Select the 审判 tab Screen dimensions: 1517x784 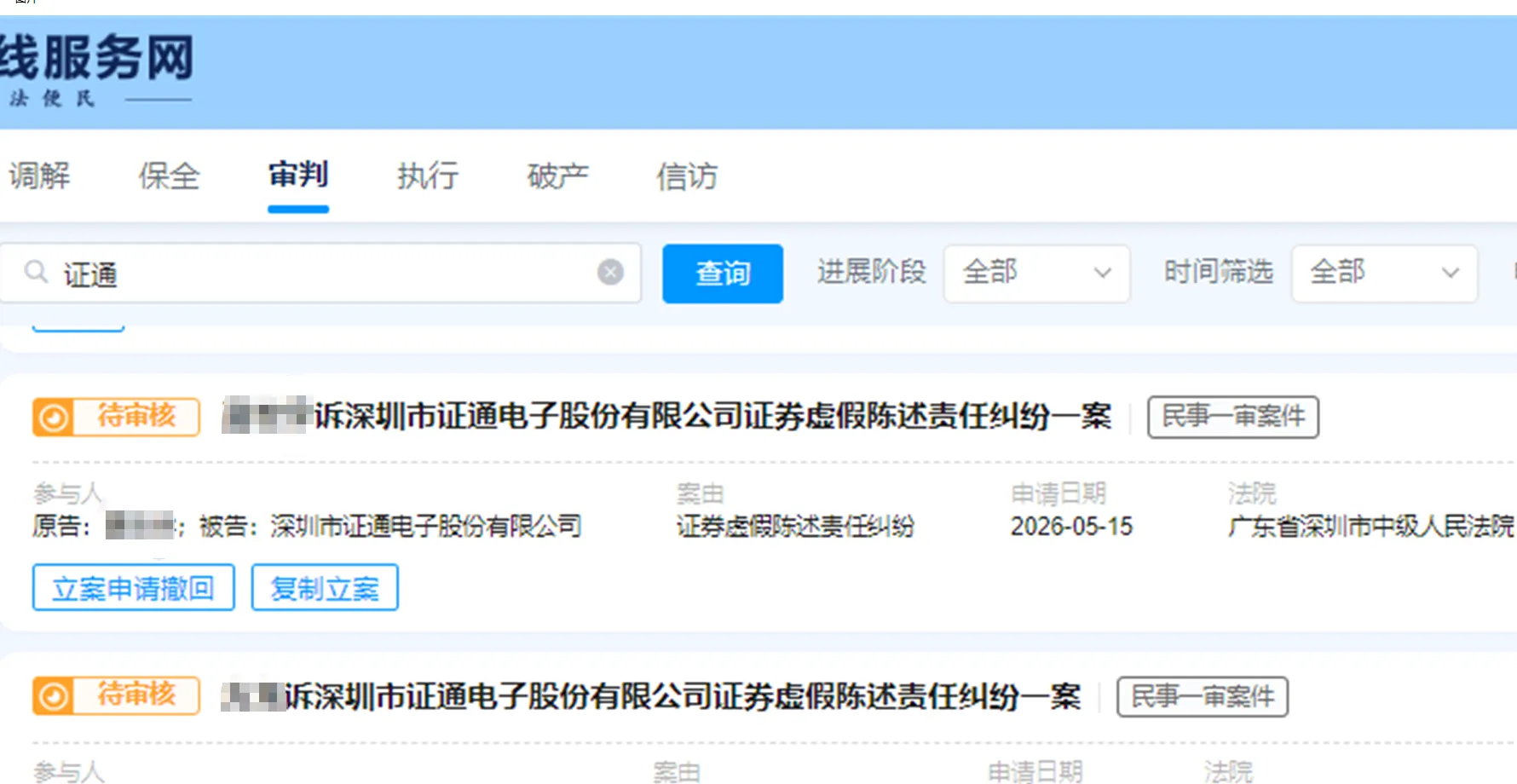tap(298, 175)
